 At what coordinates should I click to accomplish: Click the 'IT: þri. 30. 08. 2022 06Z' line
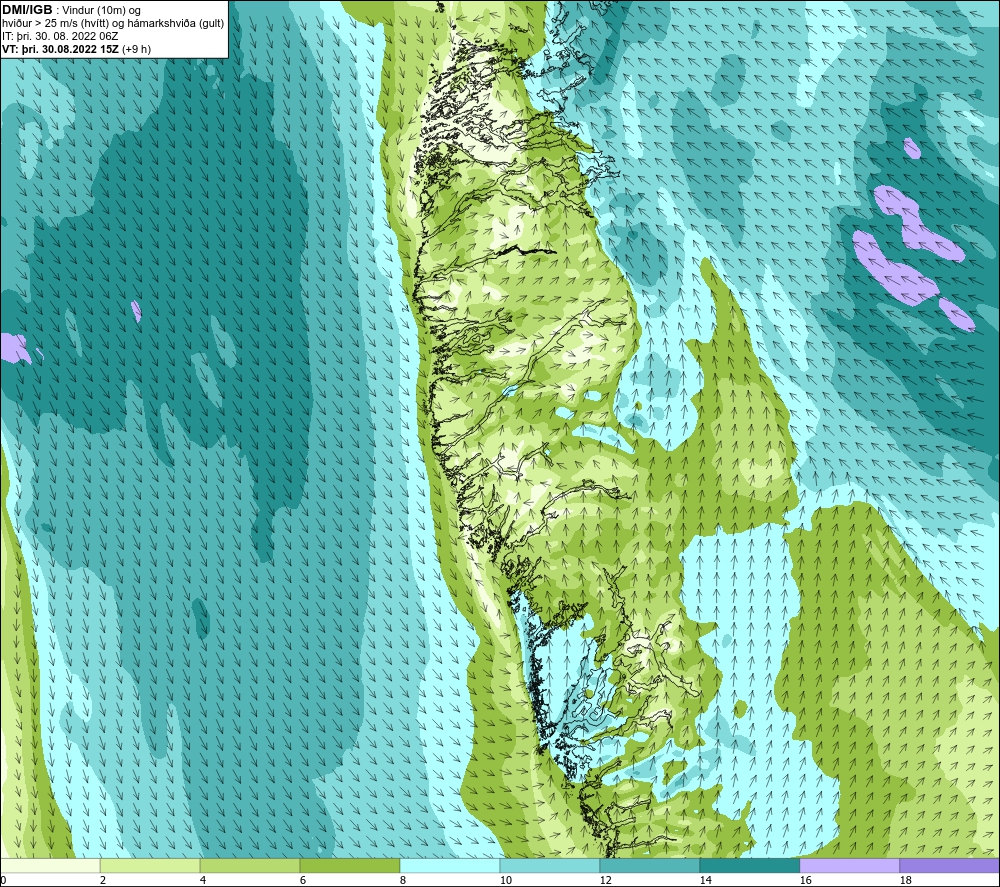[60, 36]
